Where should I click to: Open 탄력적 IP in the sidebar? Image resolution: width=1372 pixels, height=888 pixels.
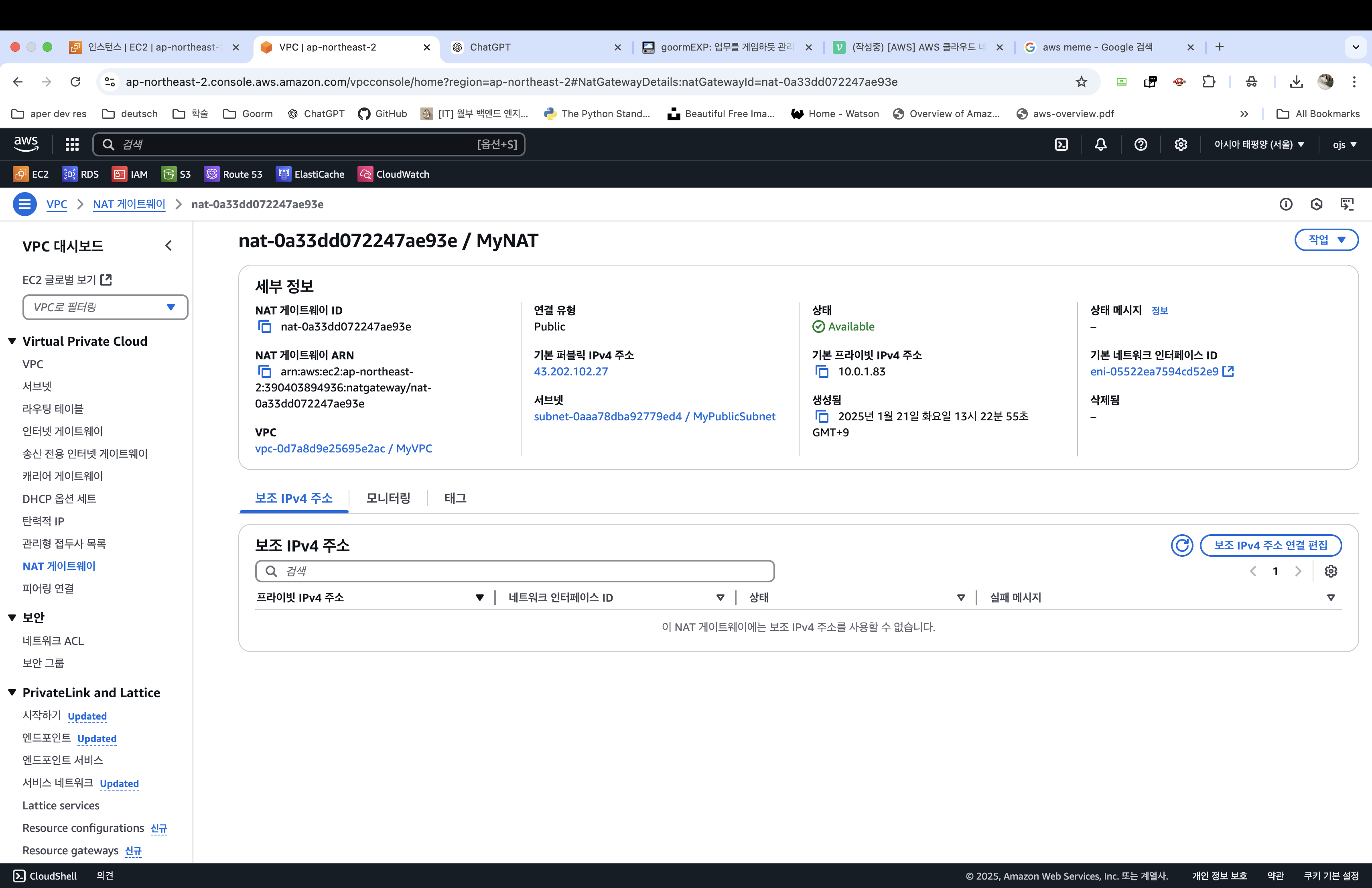(x=43, y=521)
